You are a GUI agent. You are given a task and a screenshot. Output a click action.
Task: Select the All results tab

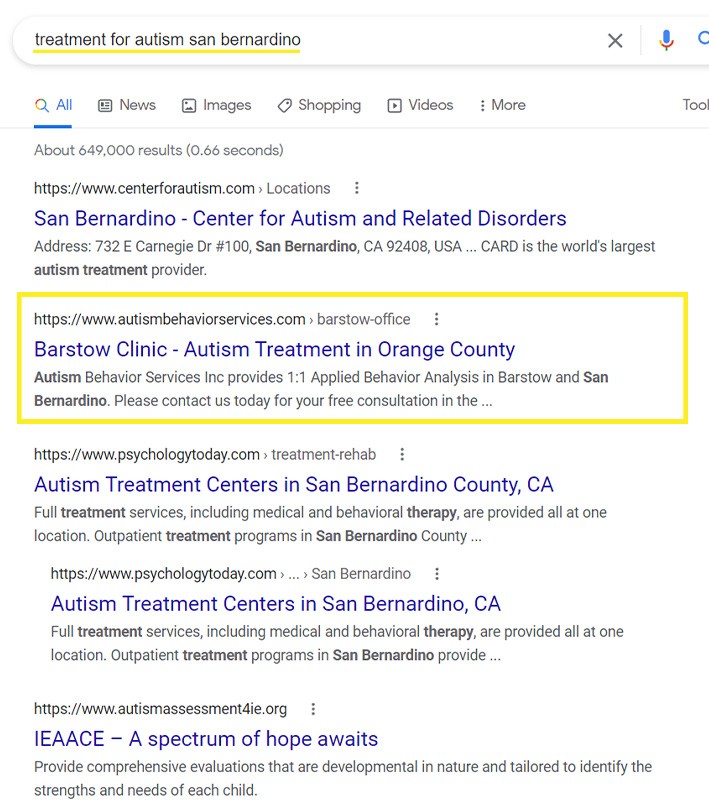[54, 105]
